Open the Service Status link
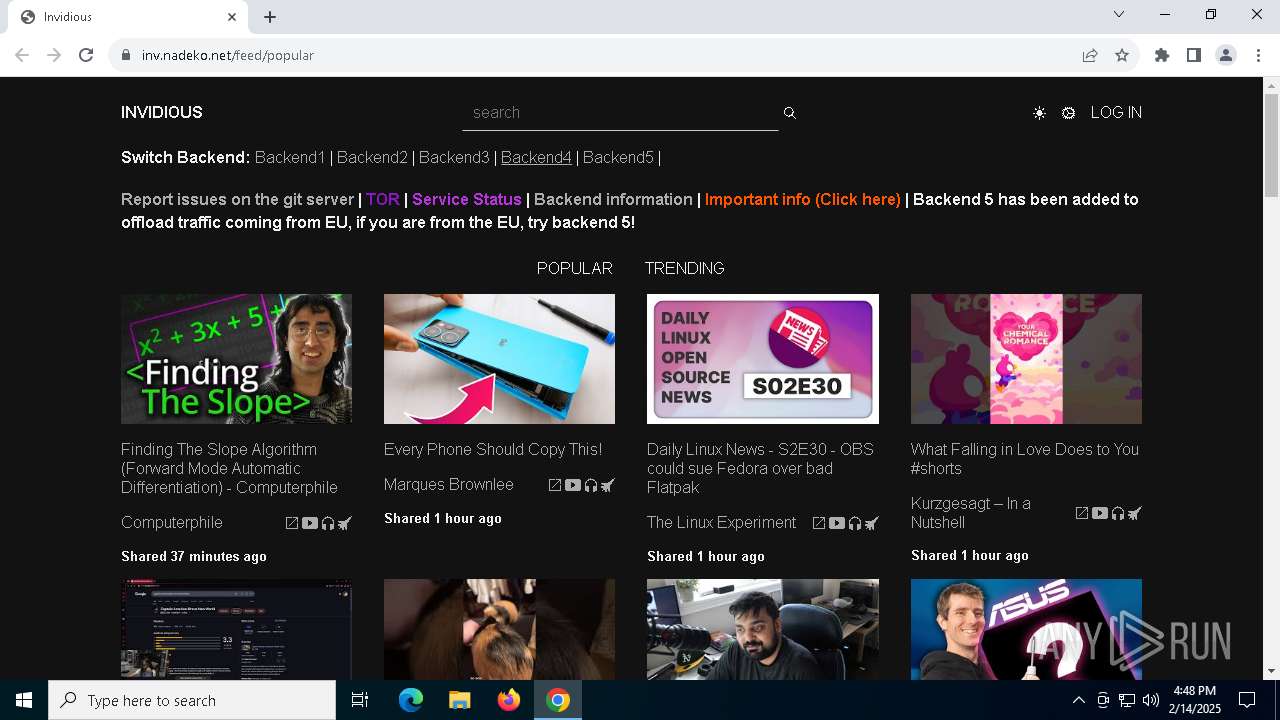 467,199
